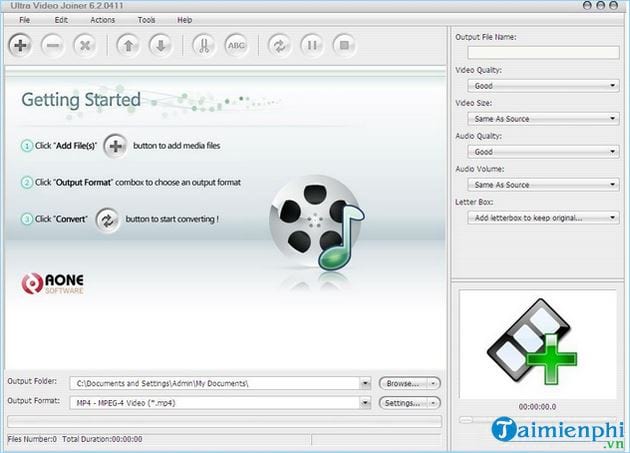630x453 pixels.
Task: Click the 00:00:00.0 preview time display
Action: [x=537, y=407]
